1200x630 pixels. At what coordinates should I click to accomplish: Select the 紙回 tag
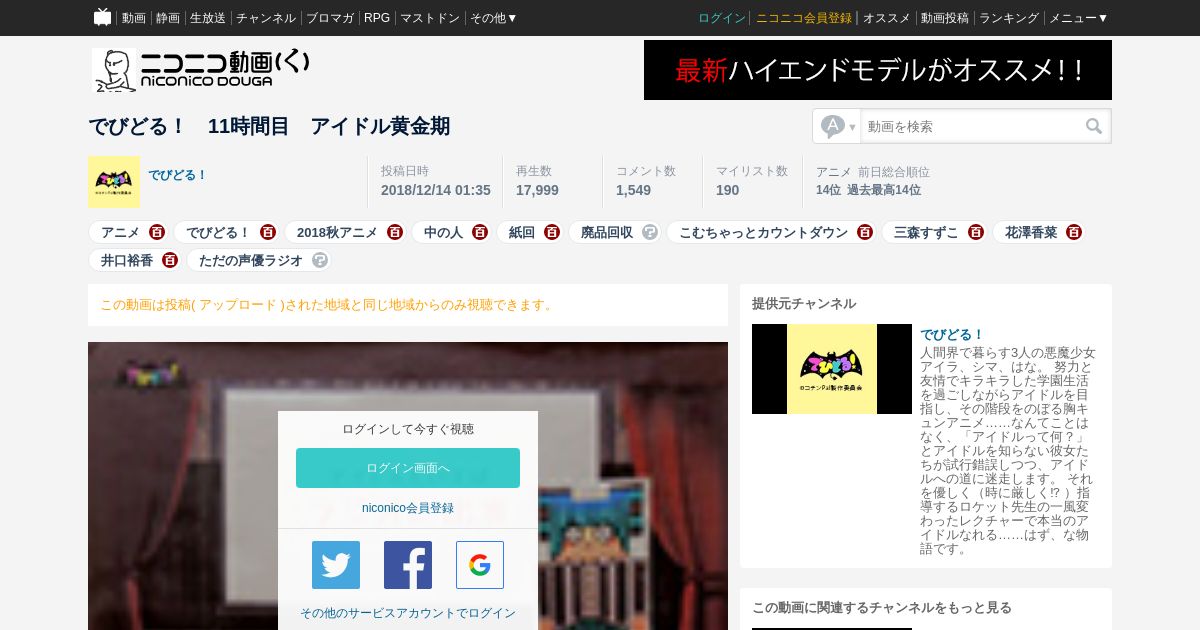coord(522,232)
